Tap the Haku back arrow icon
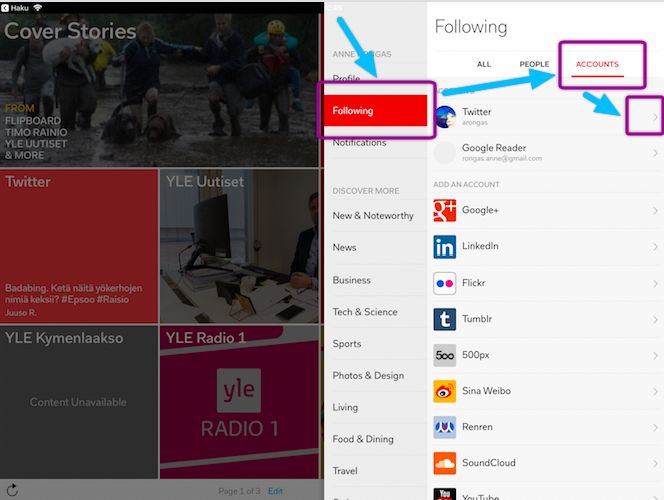Screen dimensions: 664x500 point(5,8)
